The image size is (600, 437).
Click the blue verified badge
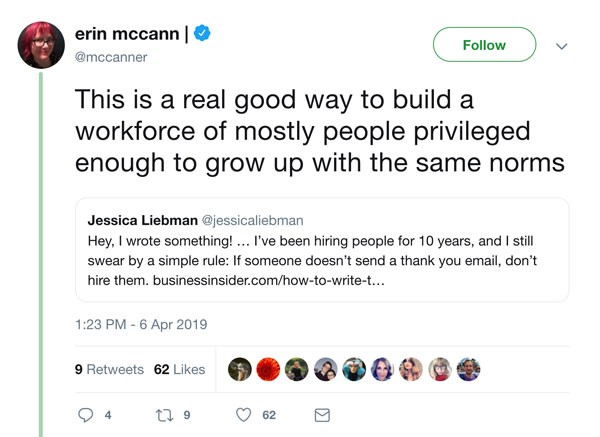(202, 33)
